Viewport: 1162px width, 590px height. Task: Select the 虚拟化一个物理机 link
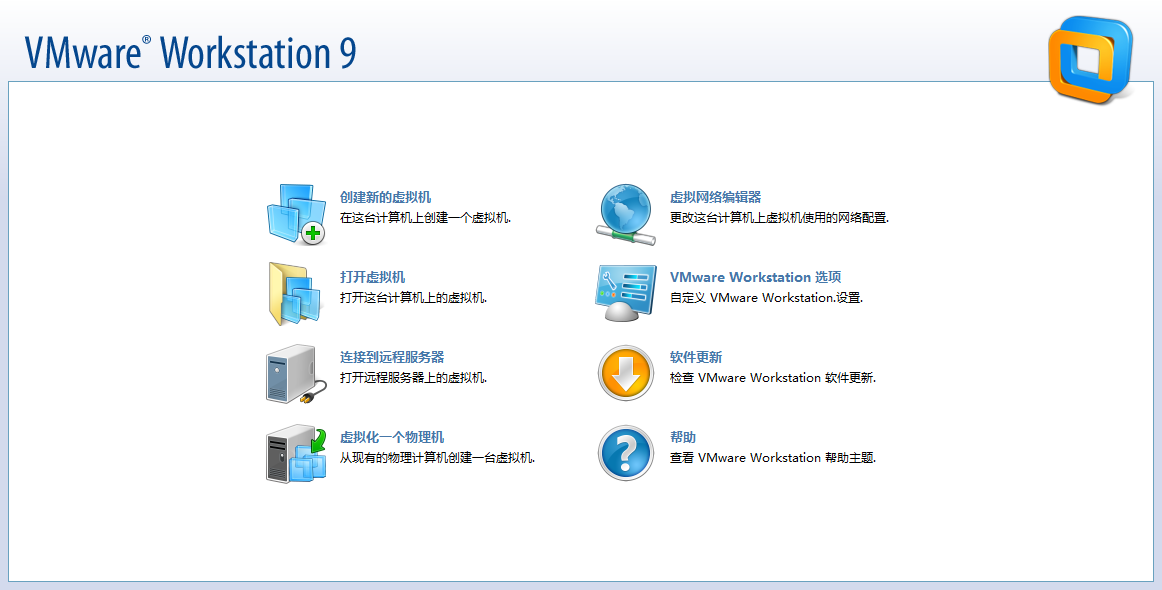392,437
